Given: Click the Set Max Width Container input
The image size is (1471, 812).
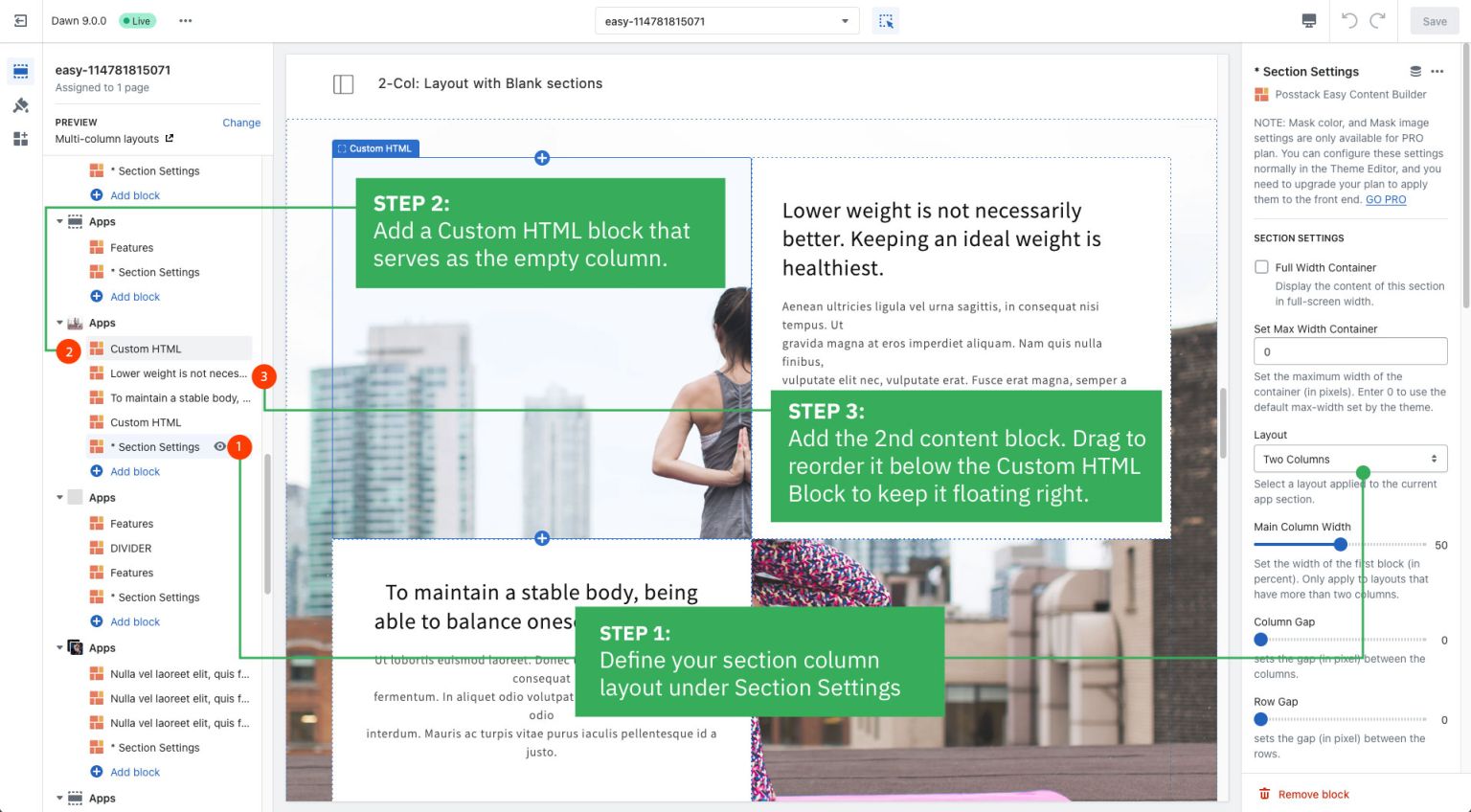Looking at the screenshot, I should pos(1349,351).
